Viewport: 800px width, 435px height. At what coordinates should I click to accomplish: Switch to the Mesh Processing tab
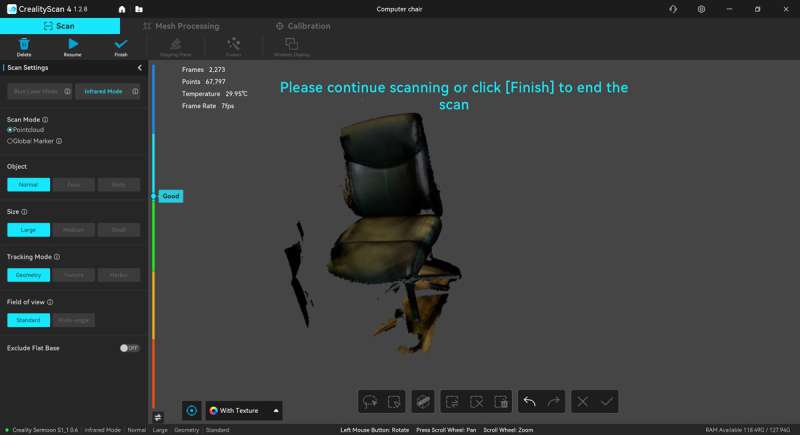point(181,26)
